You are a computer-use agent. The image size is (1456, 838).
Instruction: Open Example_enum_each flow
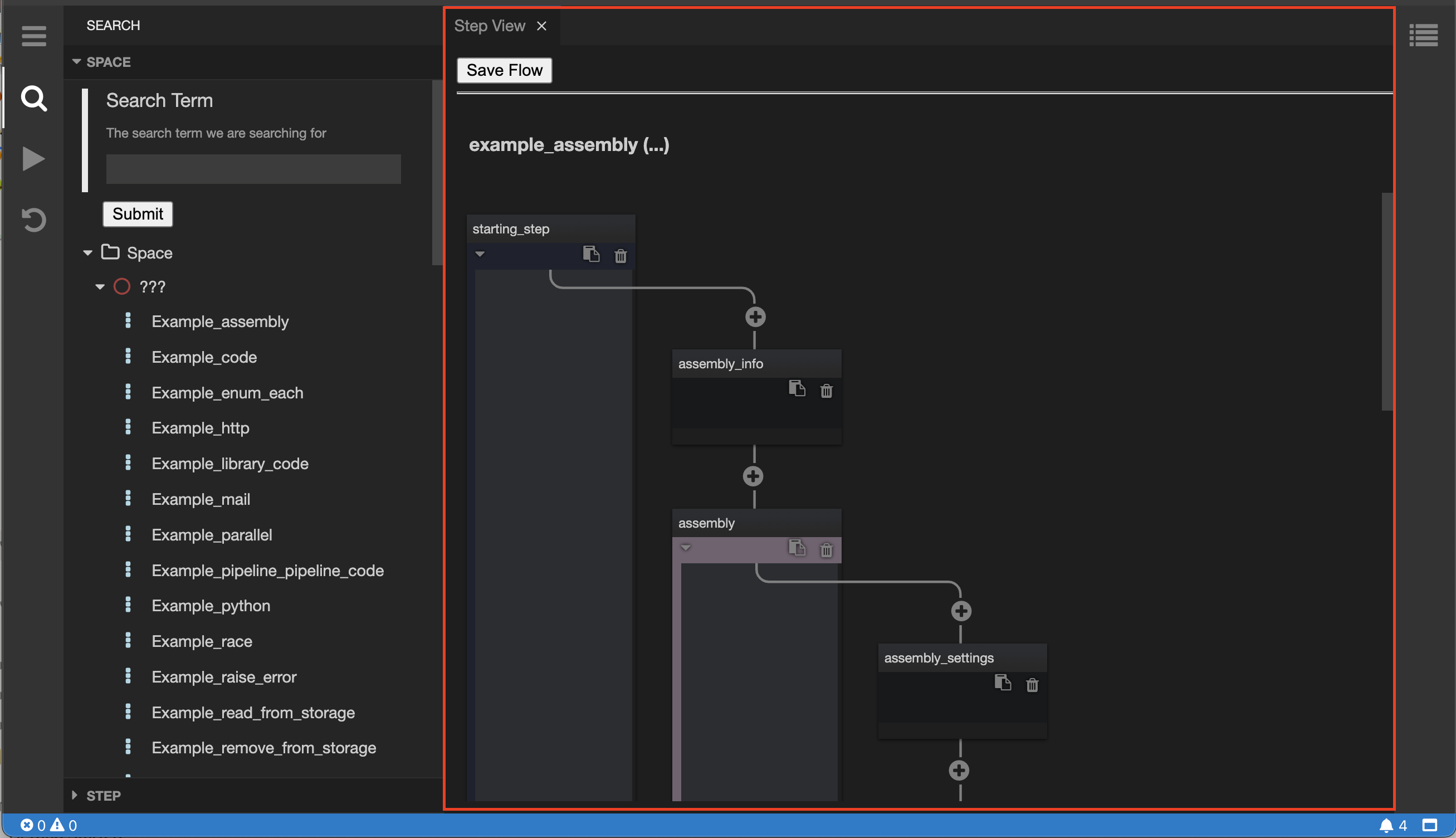227,392
